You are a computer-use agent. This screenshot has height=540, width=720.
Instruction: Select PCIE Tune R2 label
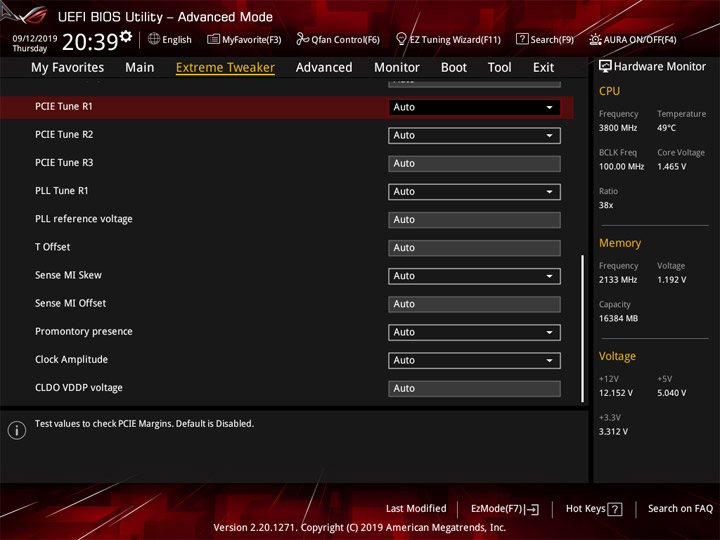point(64,135)
